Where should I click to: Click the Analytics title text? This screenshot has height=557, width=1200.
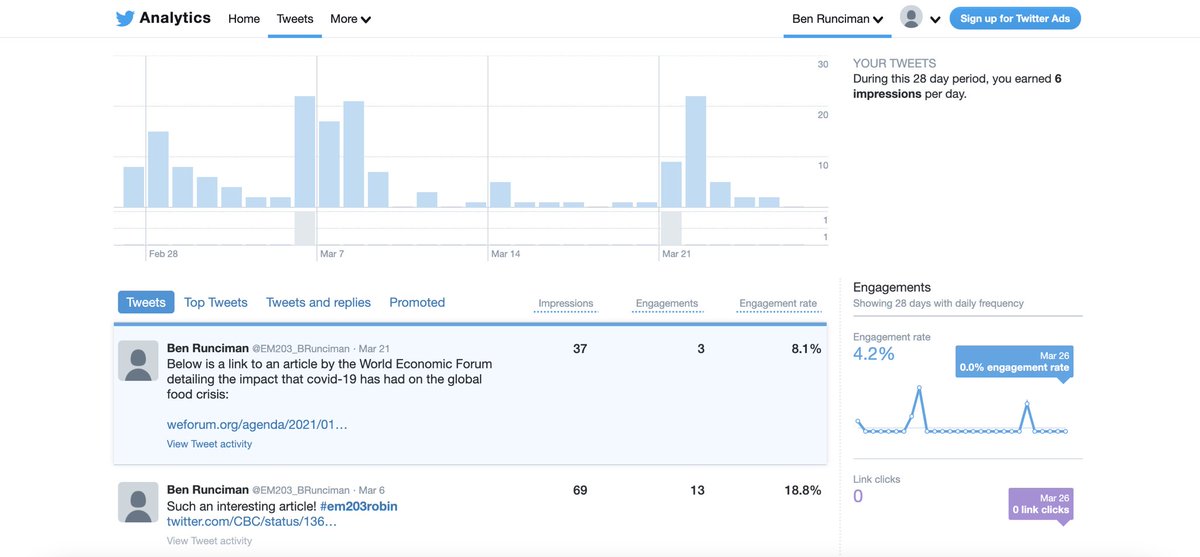[x=175, y=18]
